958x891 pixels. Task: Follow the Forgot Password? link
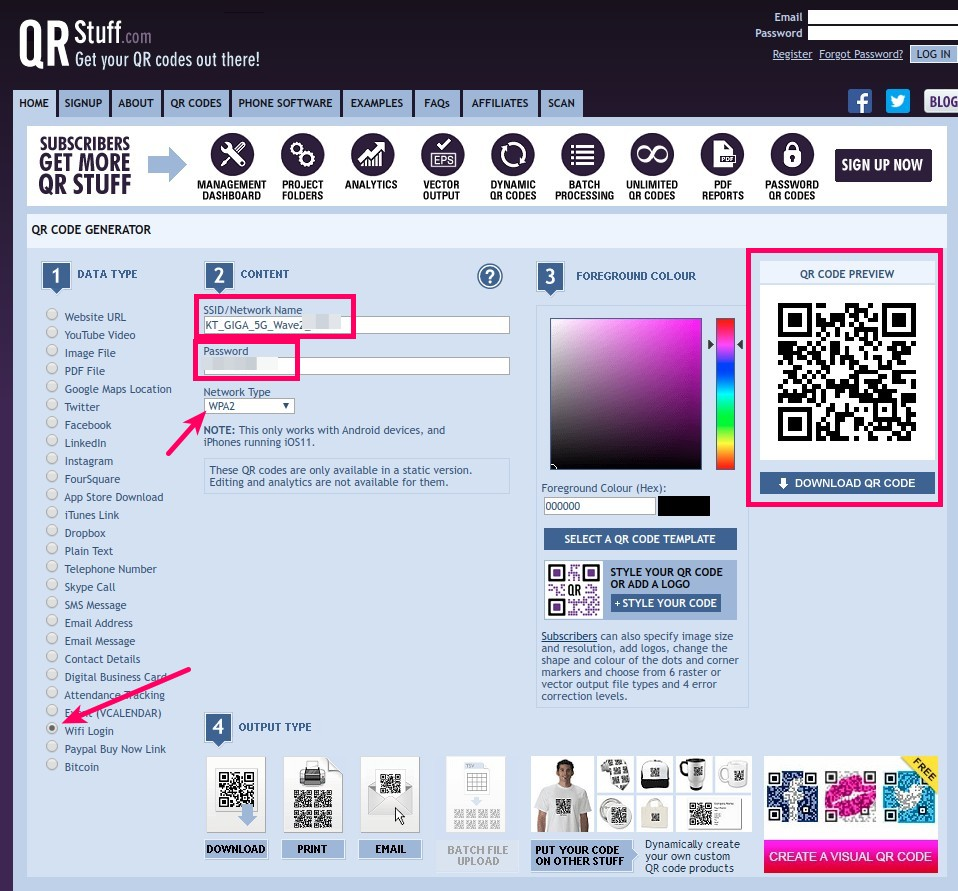[861, 54]
